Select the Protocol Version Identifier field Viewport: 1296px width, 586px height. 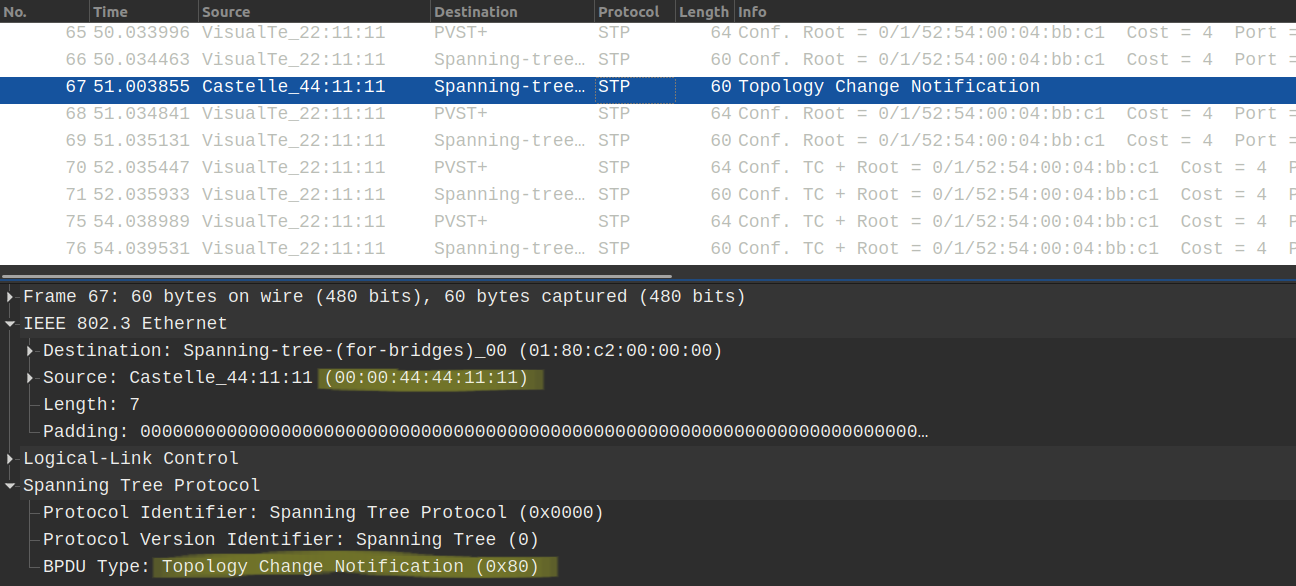(290, 540)
